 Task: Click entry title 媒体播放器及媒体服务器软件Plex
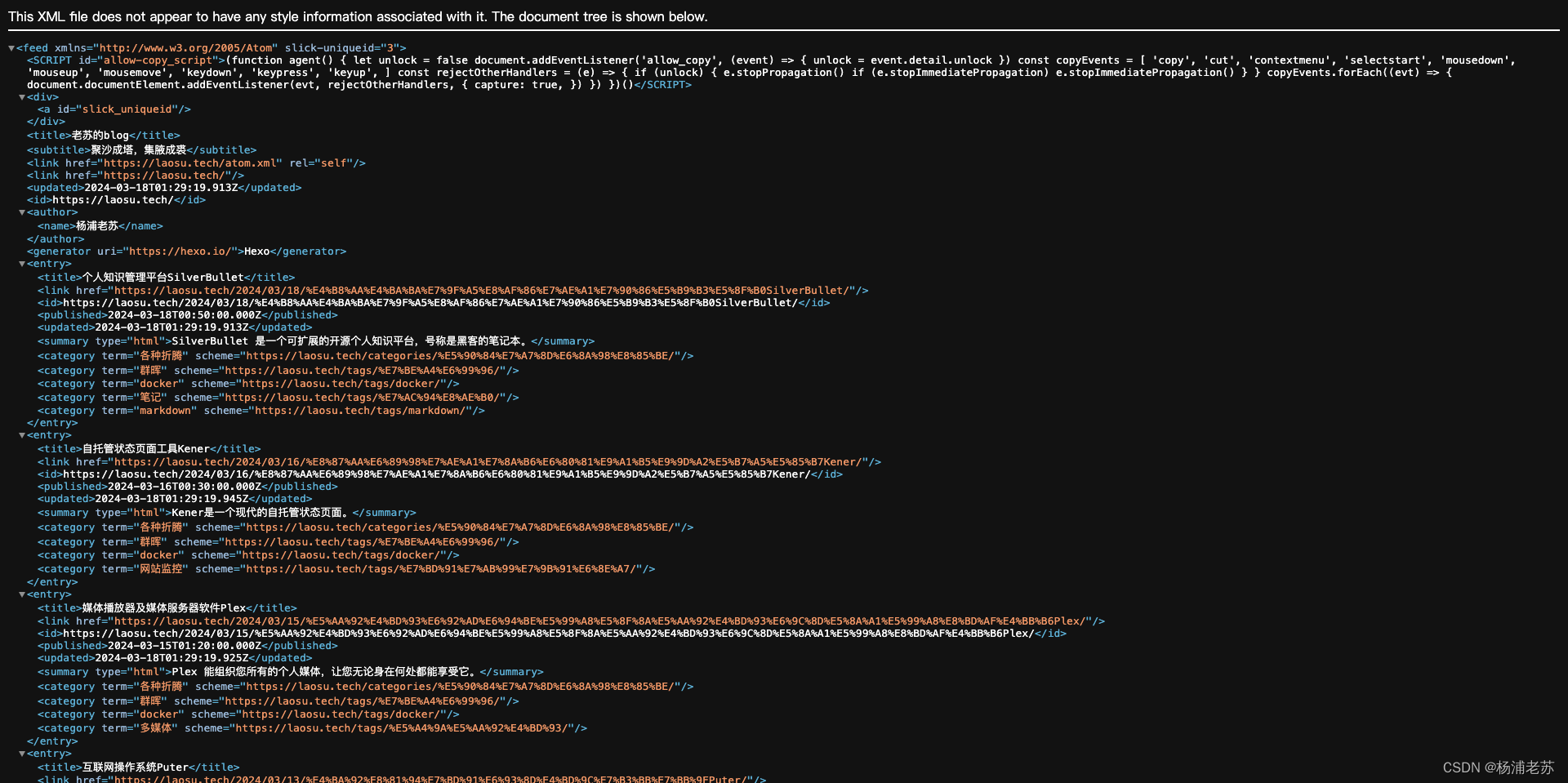(x=164, y=608)
